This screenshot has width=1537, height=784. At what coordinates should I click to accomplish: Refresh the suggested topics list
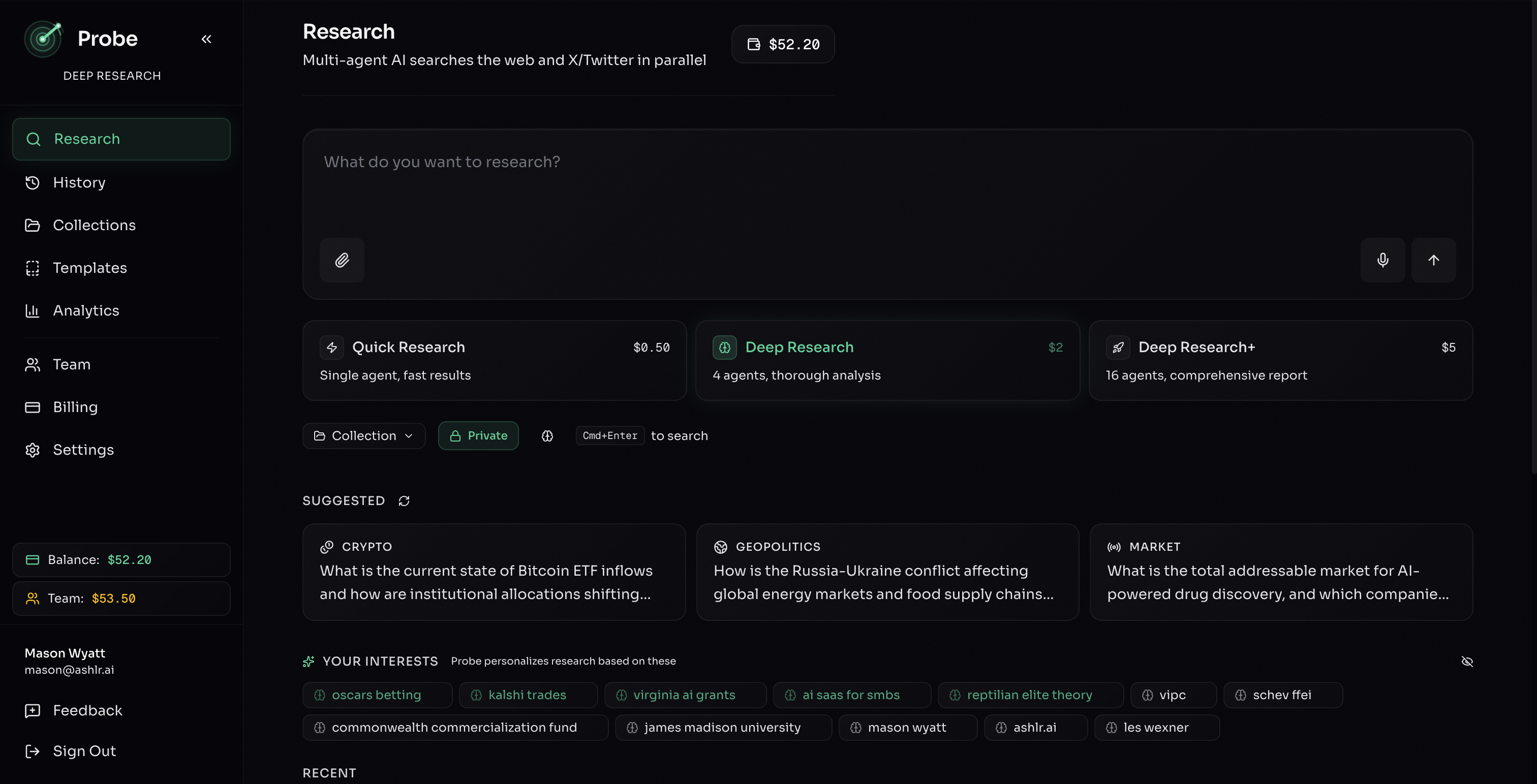[404, 500]
